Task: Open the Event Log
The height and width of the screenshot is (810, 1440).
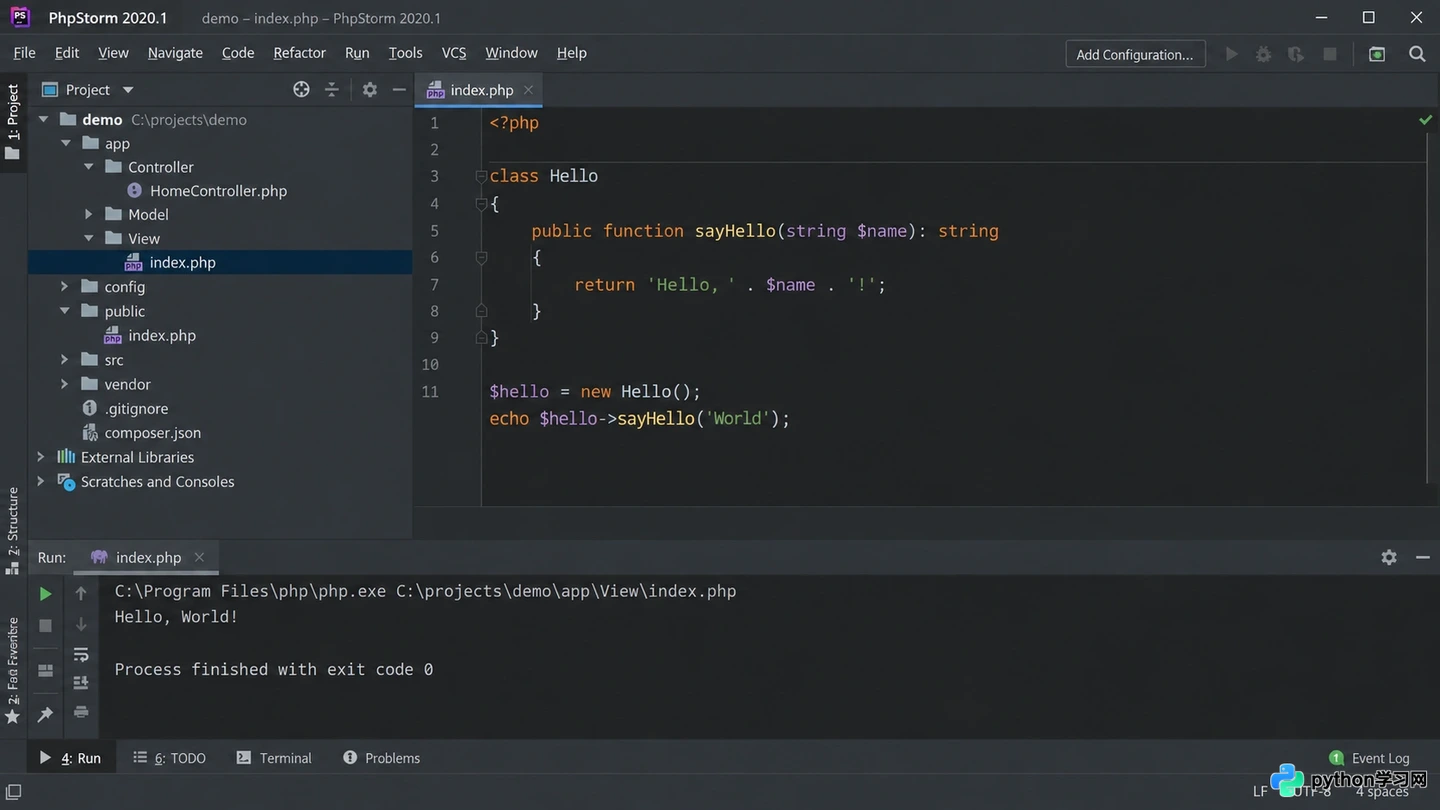Action: [x=1369, y=758]
